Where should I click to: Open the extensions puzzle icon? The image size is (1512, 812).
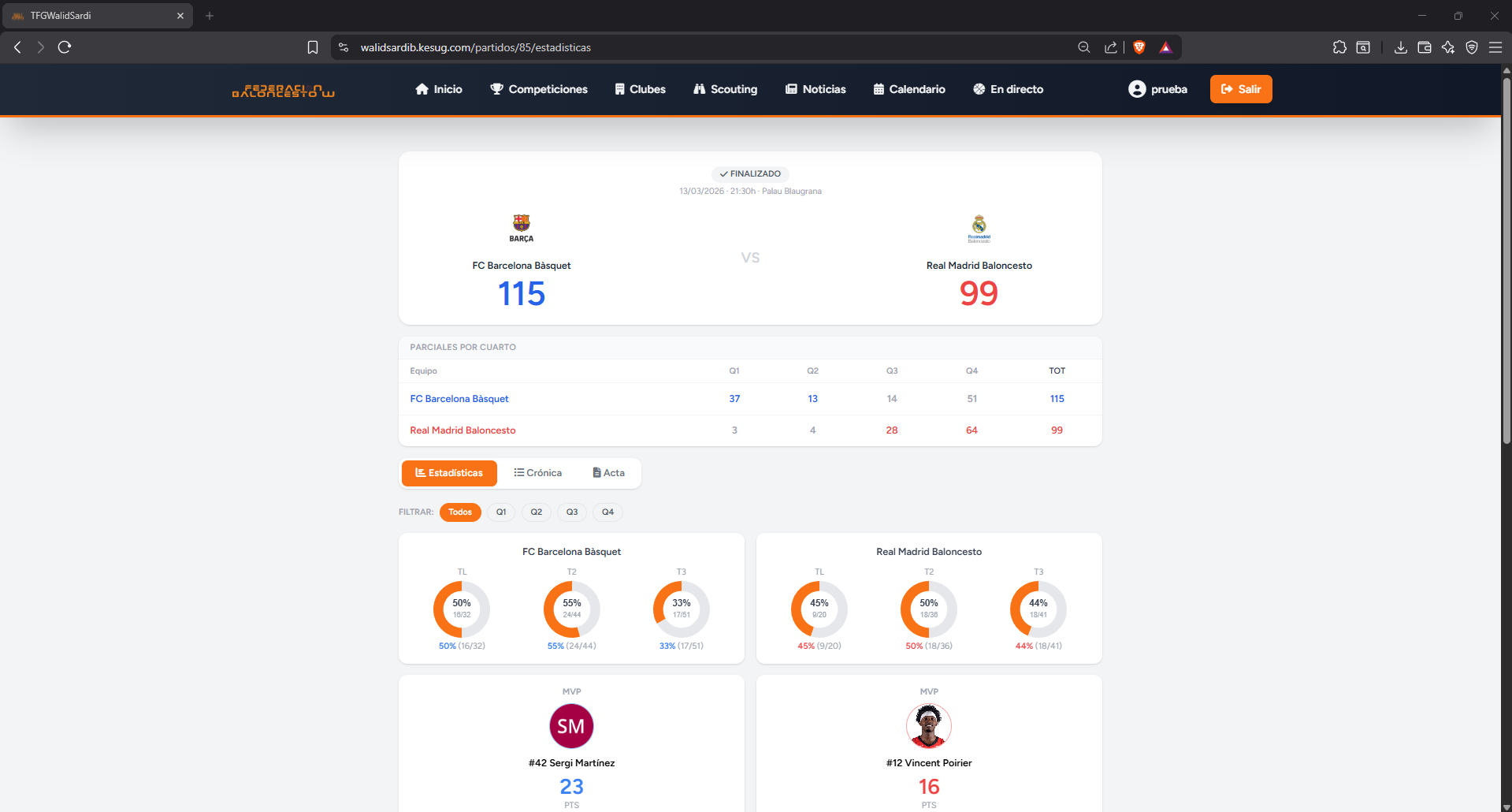click(x=1339, y=47)
